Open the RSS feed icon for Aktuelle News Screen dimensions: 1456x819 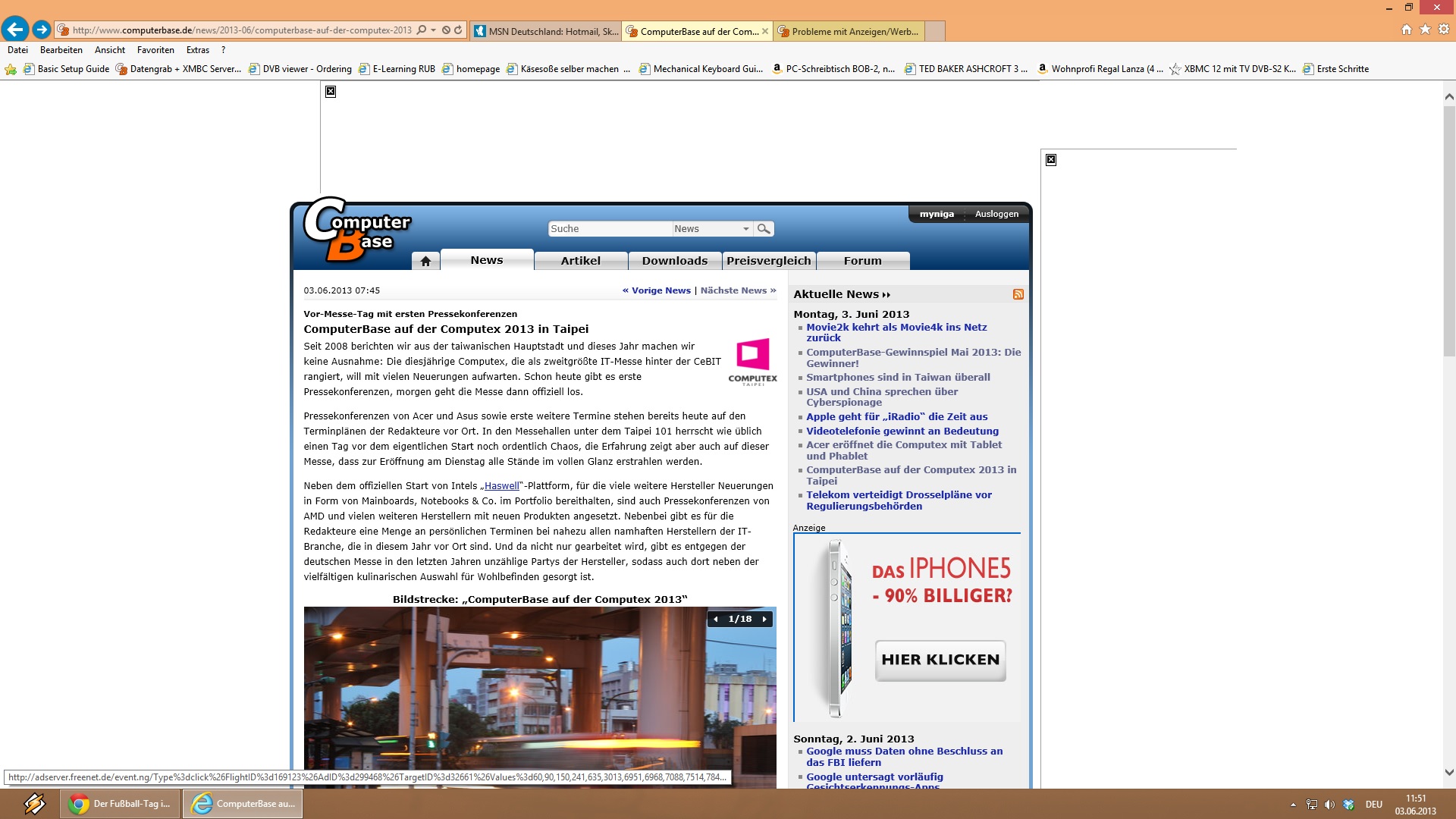pos(1018,294)
